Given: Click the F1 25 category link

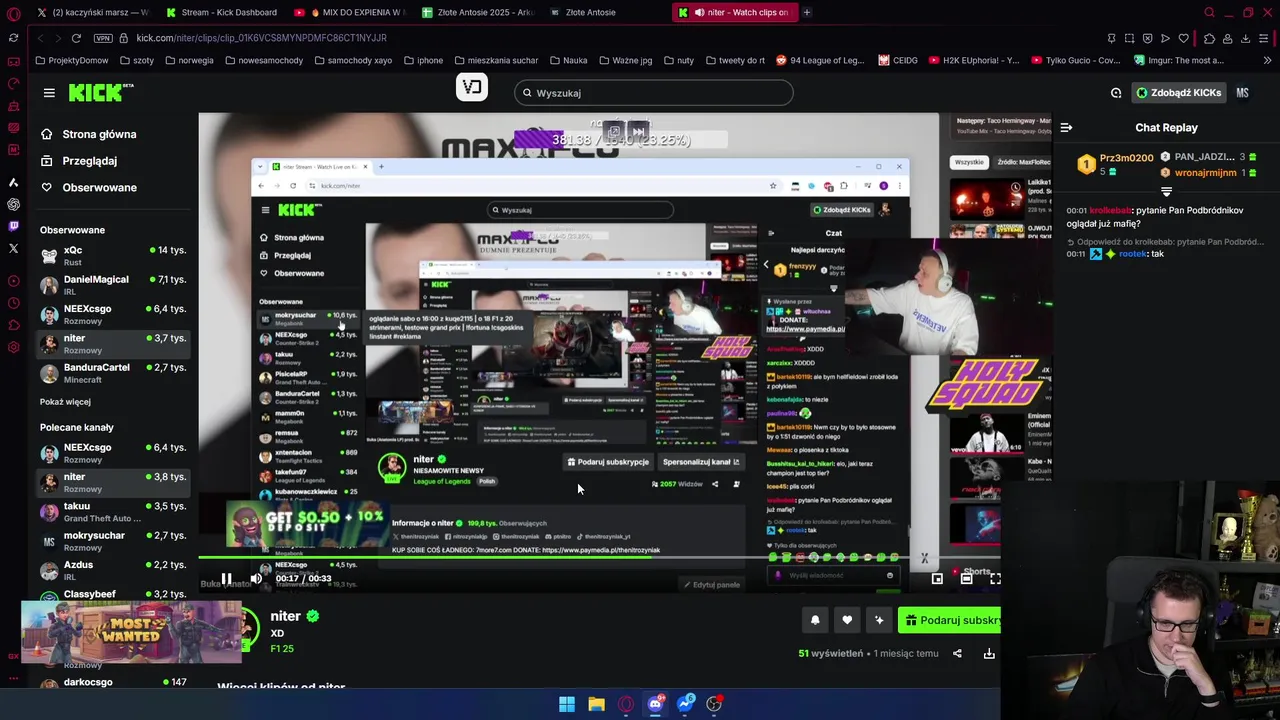Looking at the screenshot, I should coord(282,649).
